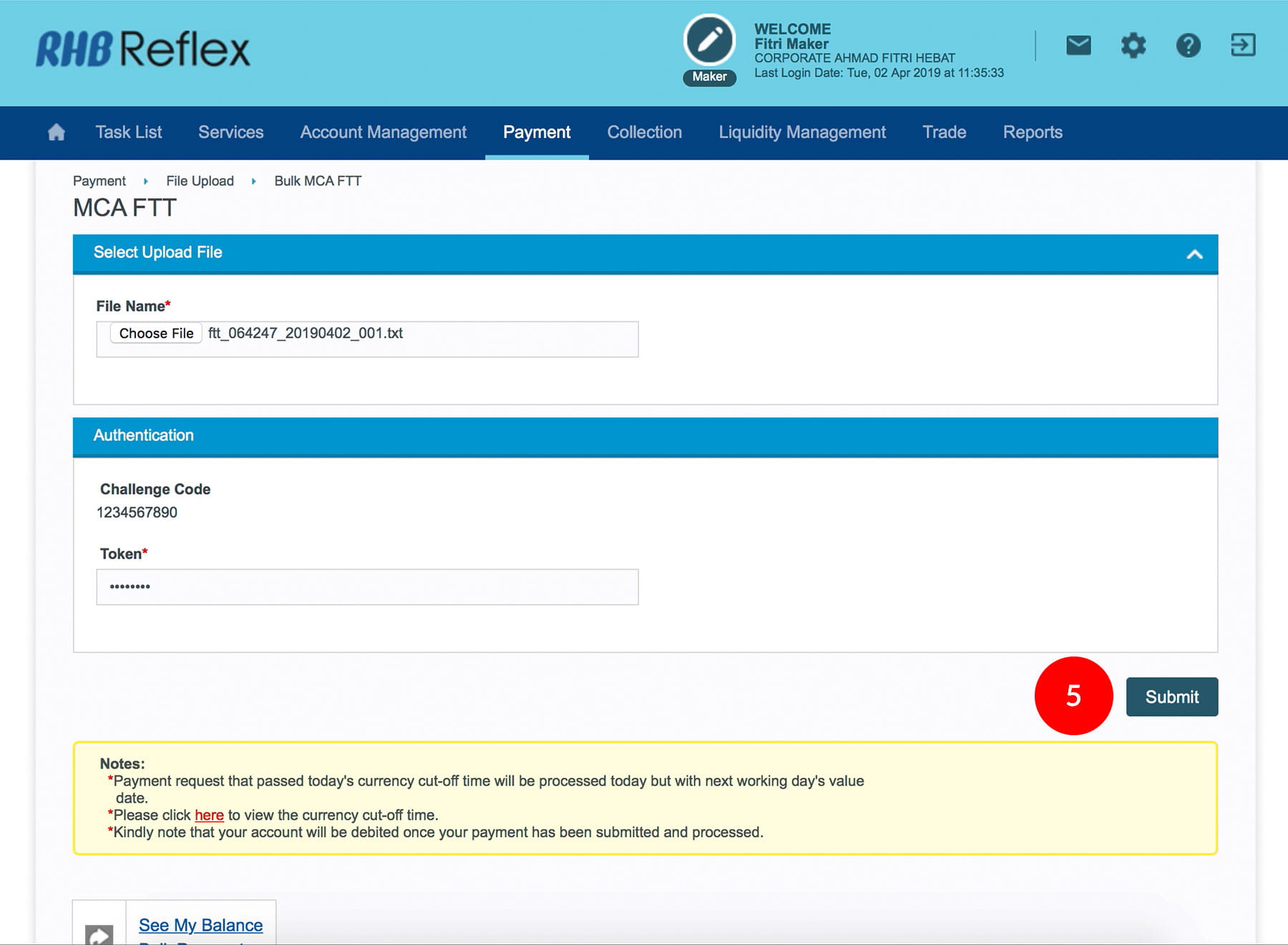Image resolution: width=1288 pixels, height=945 pixels.
Task: Log out using the exit icon
Action: point(1243,45)
